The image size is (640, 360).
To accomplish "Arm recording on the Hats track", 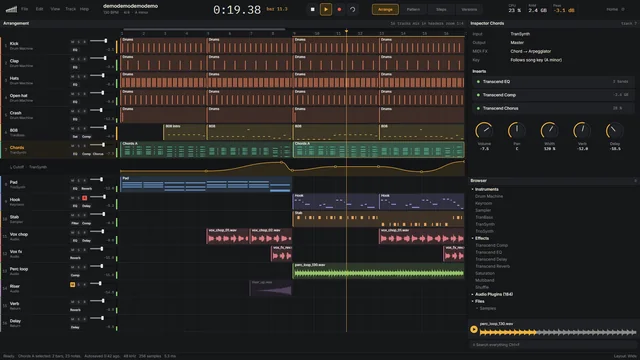I will [x=84, y=76].
